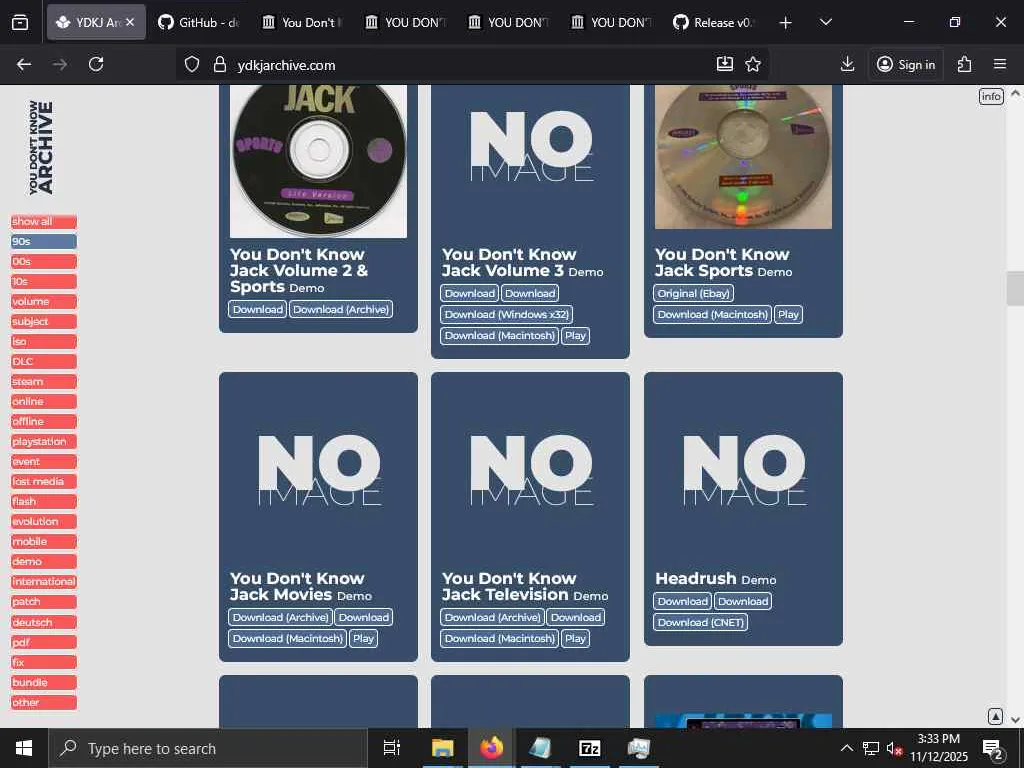Click Download (Archive) for Volume 2 & Sports
This screenshot has width=1024, height=768.
342,310
